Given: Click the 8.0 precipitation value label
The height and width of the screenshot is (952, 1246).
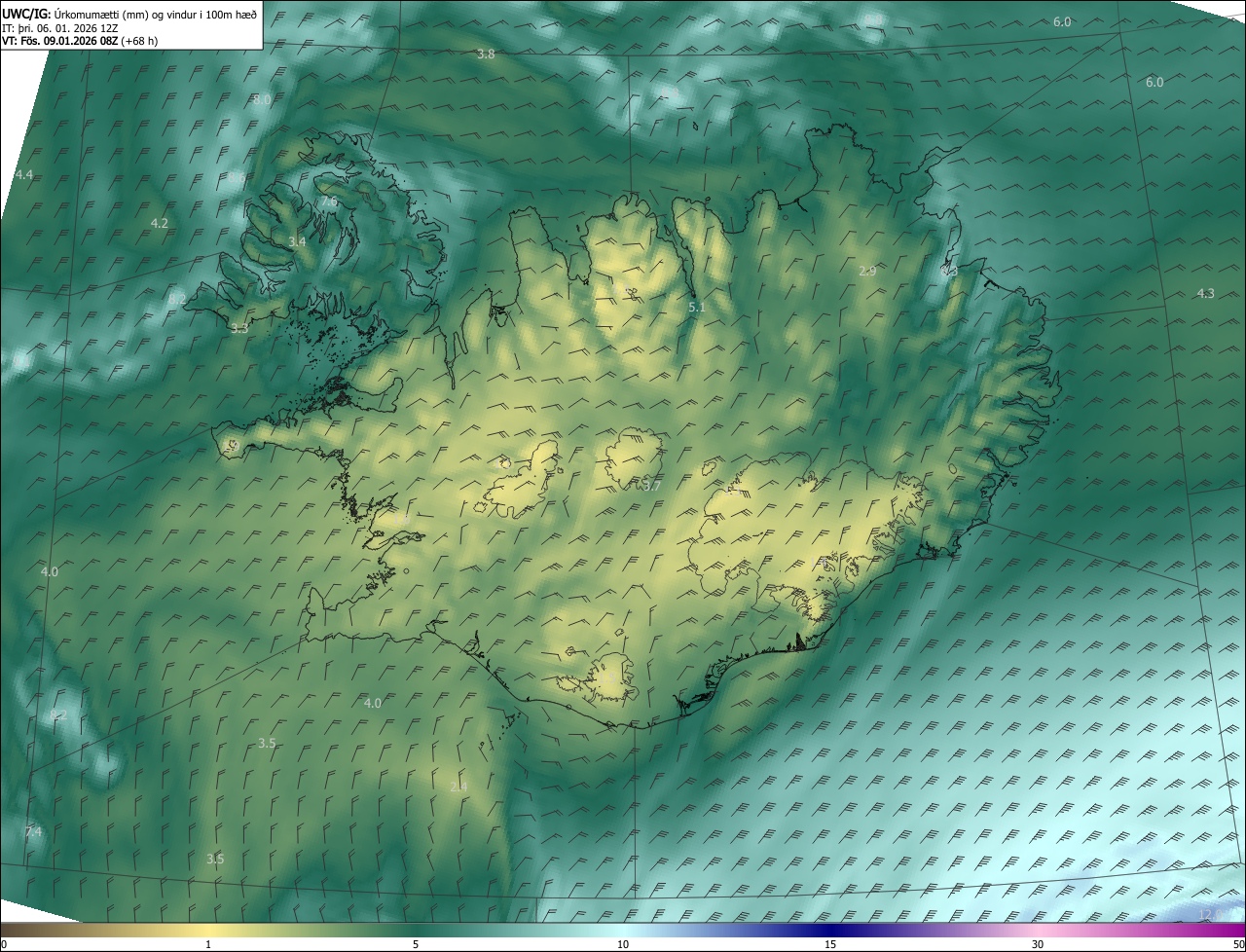Looking at the screenshot, I should 262,100.
